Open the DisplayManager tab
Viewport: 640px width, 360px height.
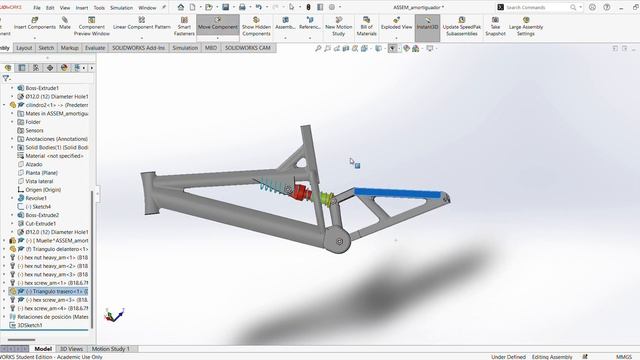64,68
